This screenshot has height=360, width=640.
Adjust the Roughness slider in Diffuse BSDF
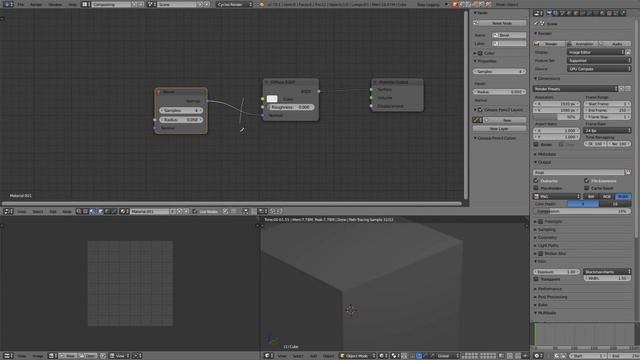[292, 107]
